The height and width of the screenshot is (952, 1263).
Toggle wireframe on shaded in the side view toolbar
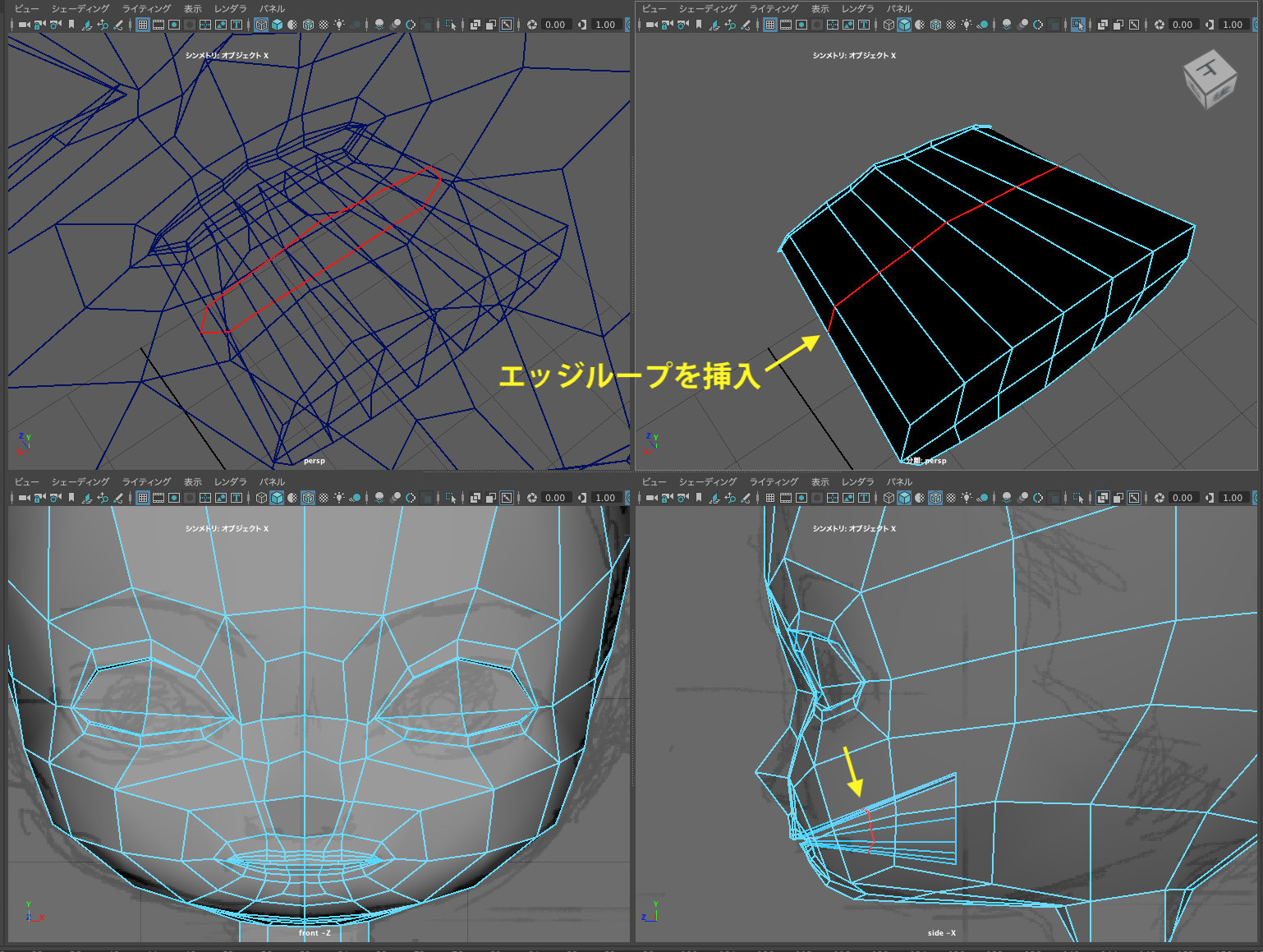pyautogui.click(x=935, y=498)
